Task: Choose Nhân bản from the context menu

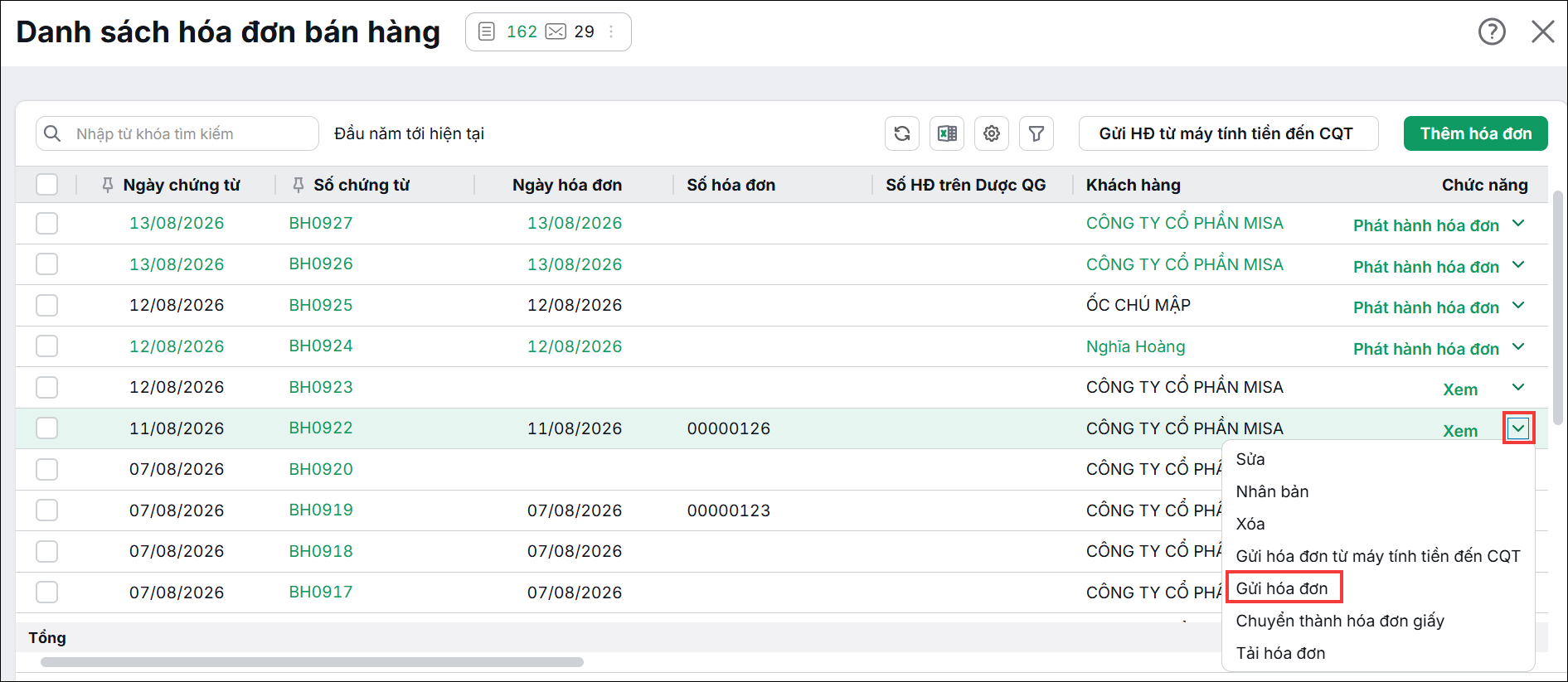Action: tap(1272, 491)
